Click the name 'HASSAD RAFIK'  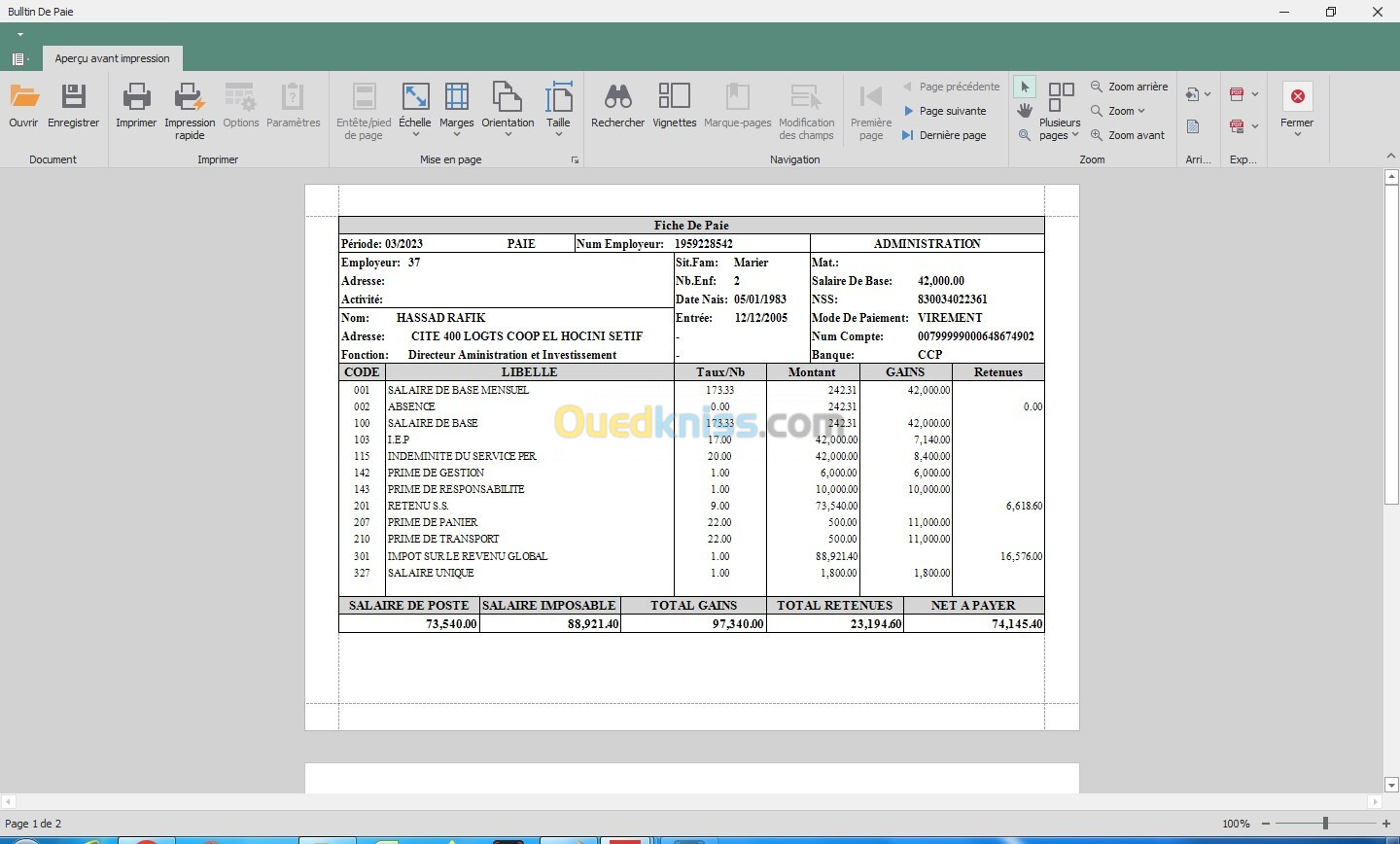440,318
